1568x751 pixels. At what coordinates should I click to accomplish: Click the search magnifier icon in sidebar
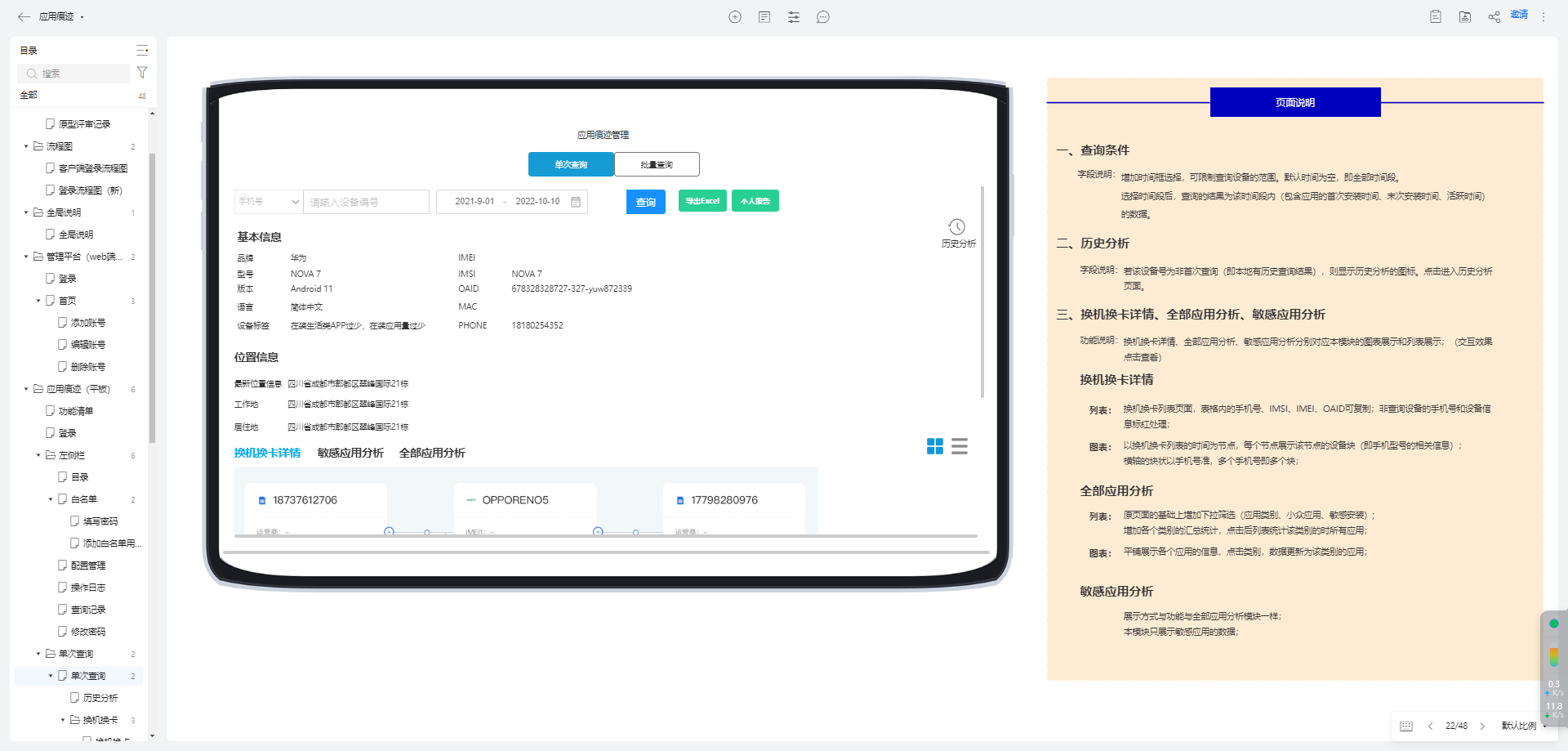[32, 74]
